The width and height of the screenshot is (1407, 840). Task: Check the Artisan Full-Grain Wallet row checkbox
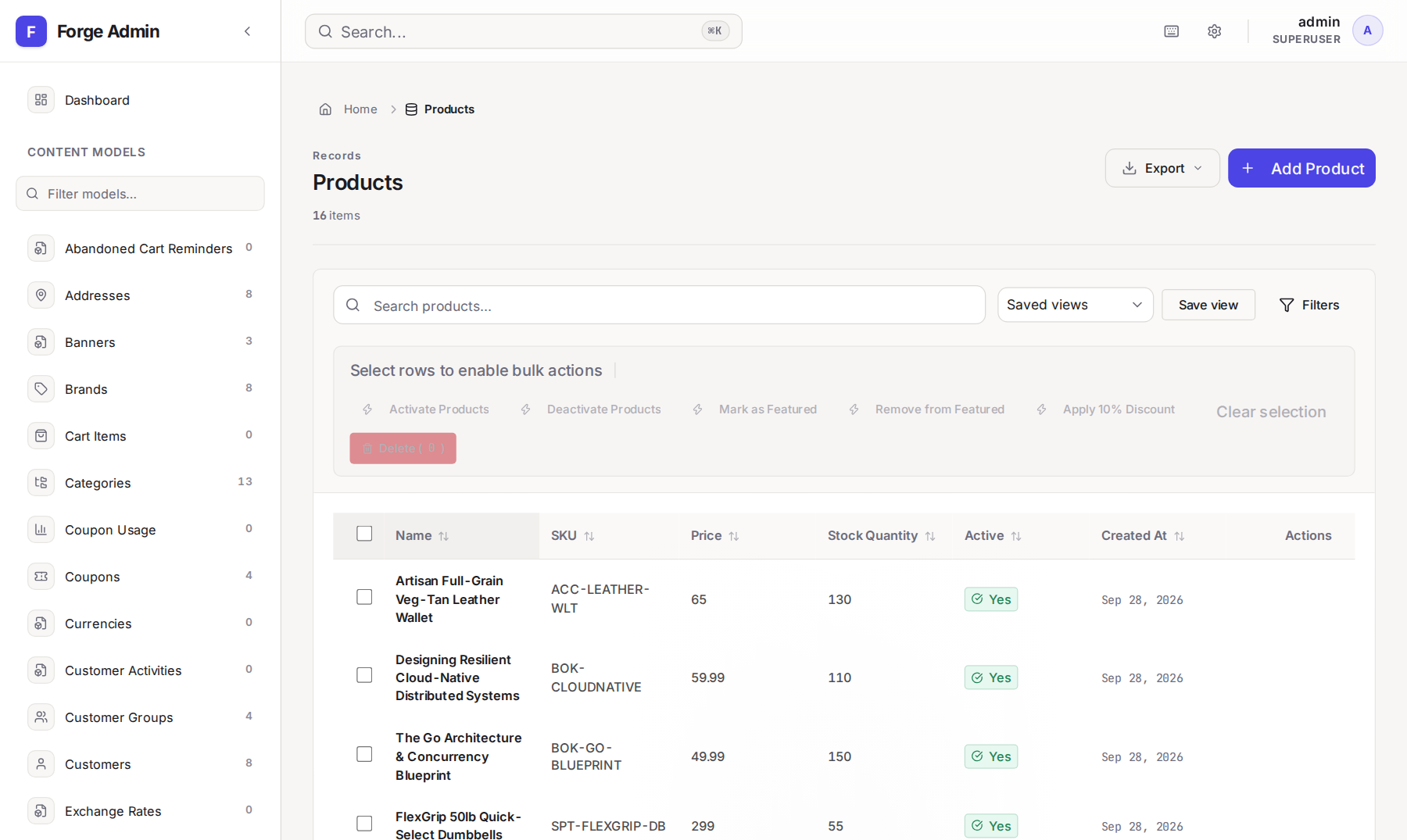[364, 597]
